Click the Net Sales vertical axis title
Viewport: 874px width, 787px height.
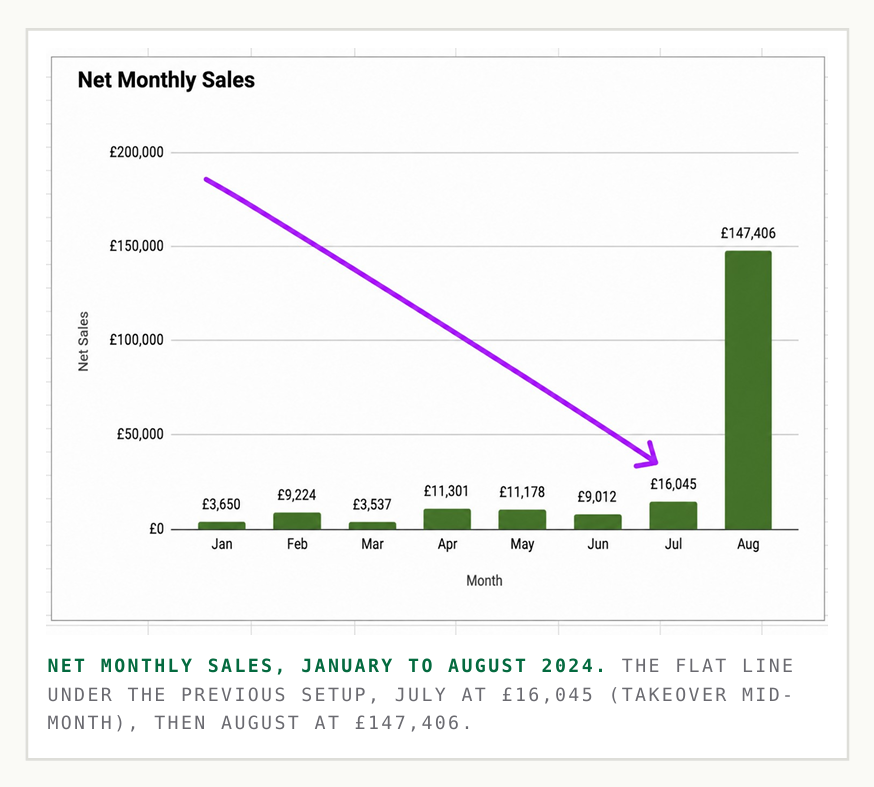pos(83,341)
